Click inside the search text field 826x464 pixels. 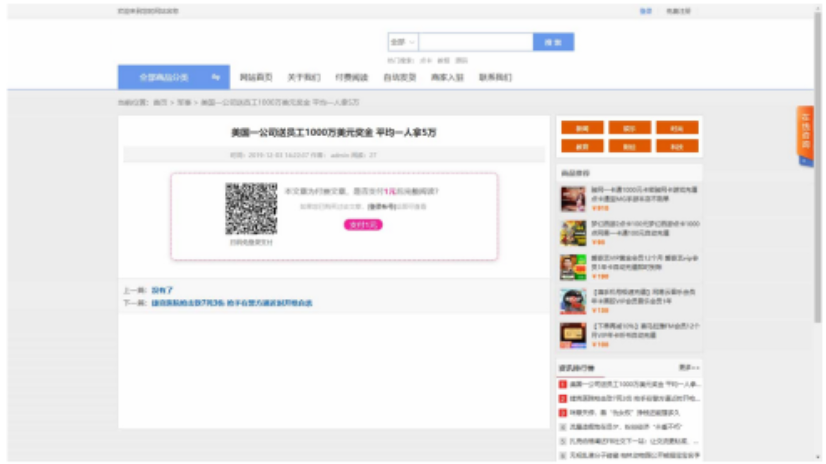click(475, 42)
